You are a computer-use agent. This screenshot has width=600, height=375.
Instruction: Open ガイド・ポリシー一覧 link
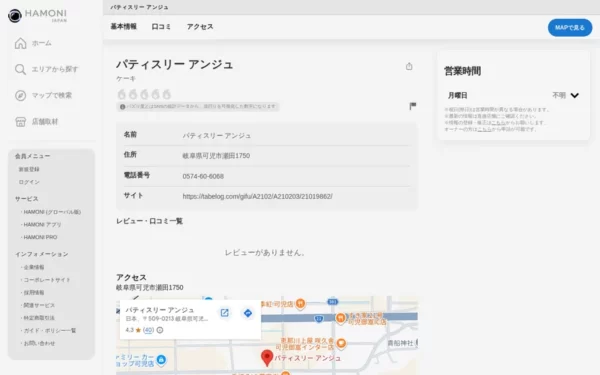pyautogui.click(x=50, y=330)
